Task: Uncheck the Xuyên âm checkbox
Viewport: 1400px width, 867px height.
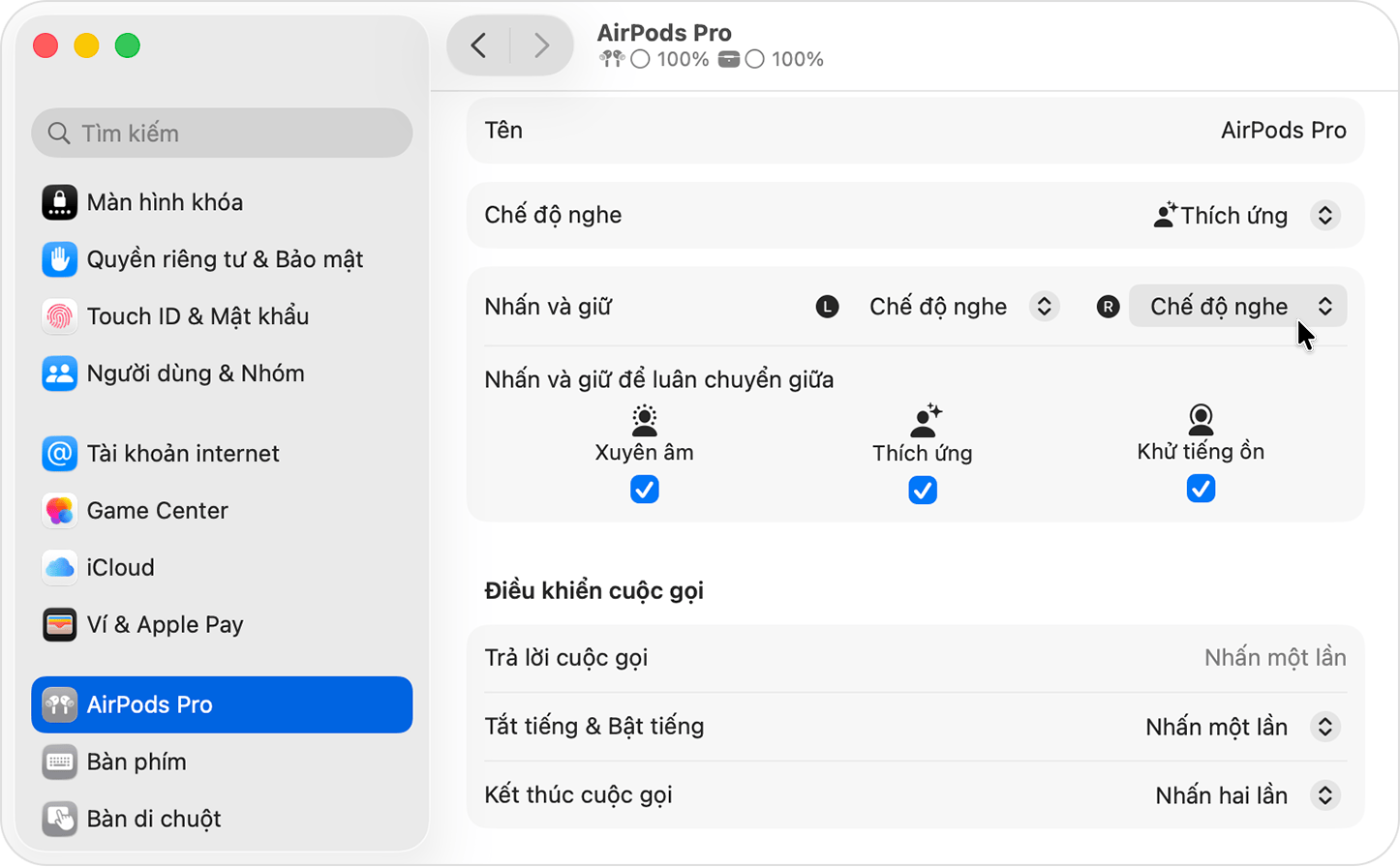Action: click(x=644, y=490)
